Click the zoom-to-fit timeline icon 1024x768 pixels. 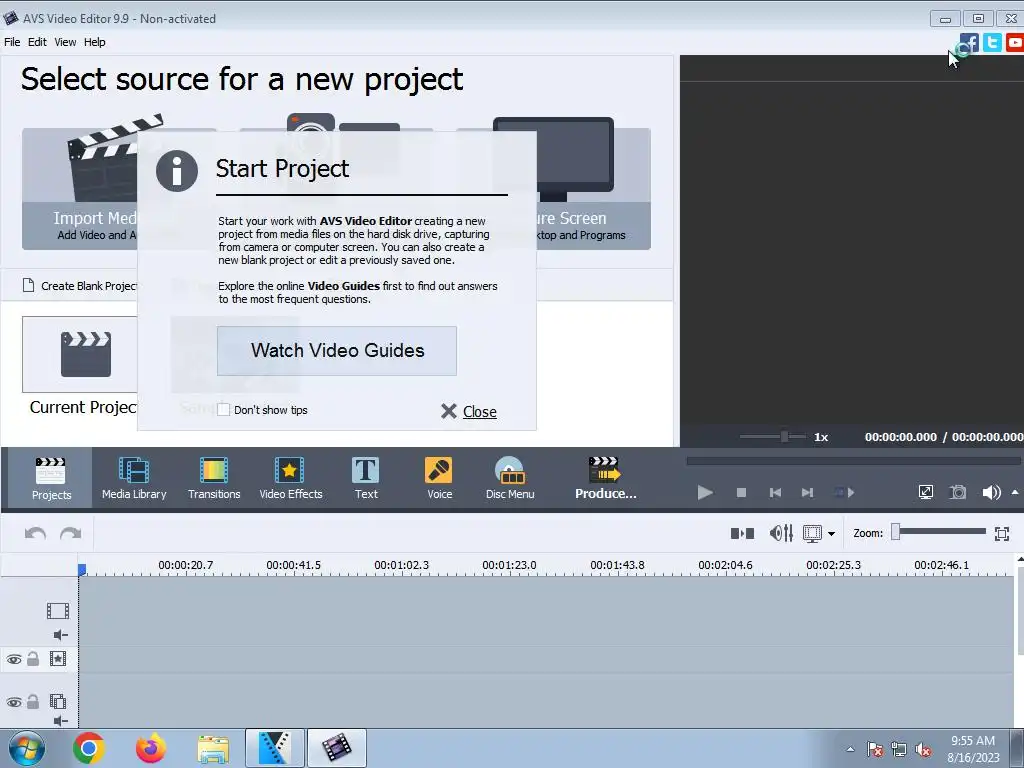click(1002, 534)
